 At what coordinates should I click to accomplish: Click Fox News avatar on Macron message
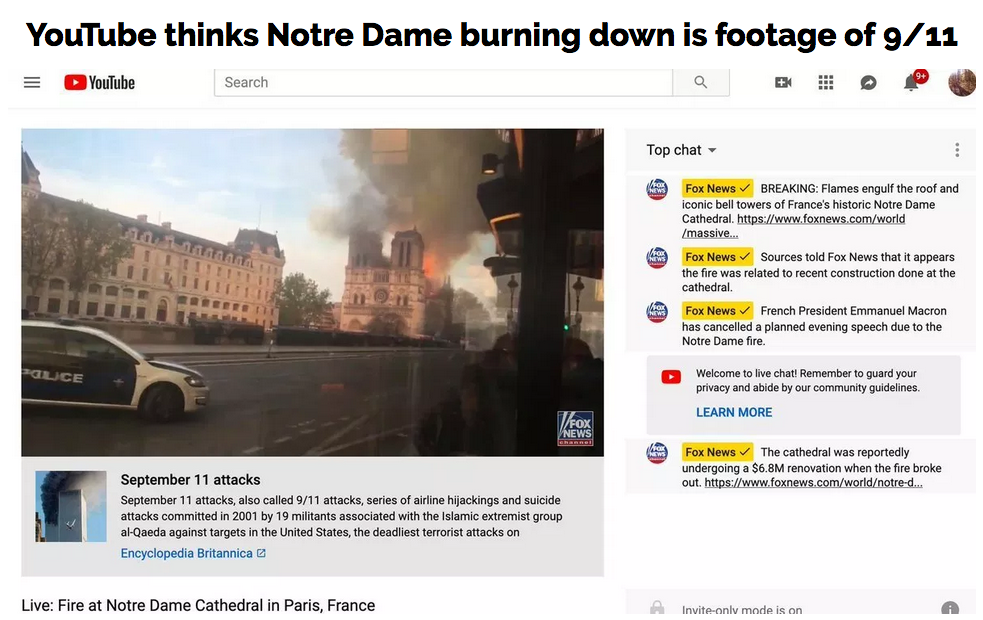coord(657,311)
